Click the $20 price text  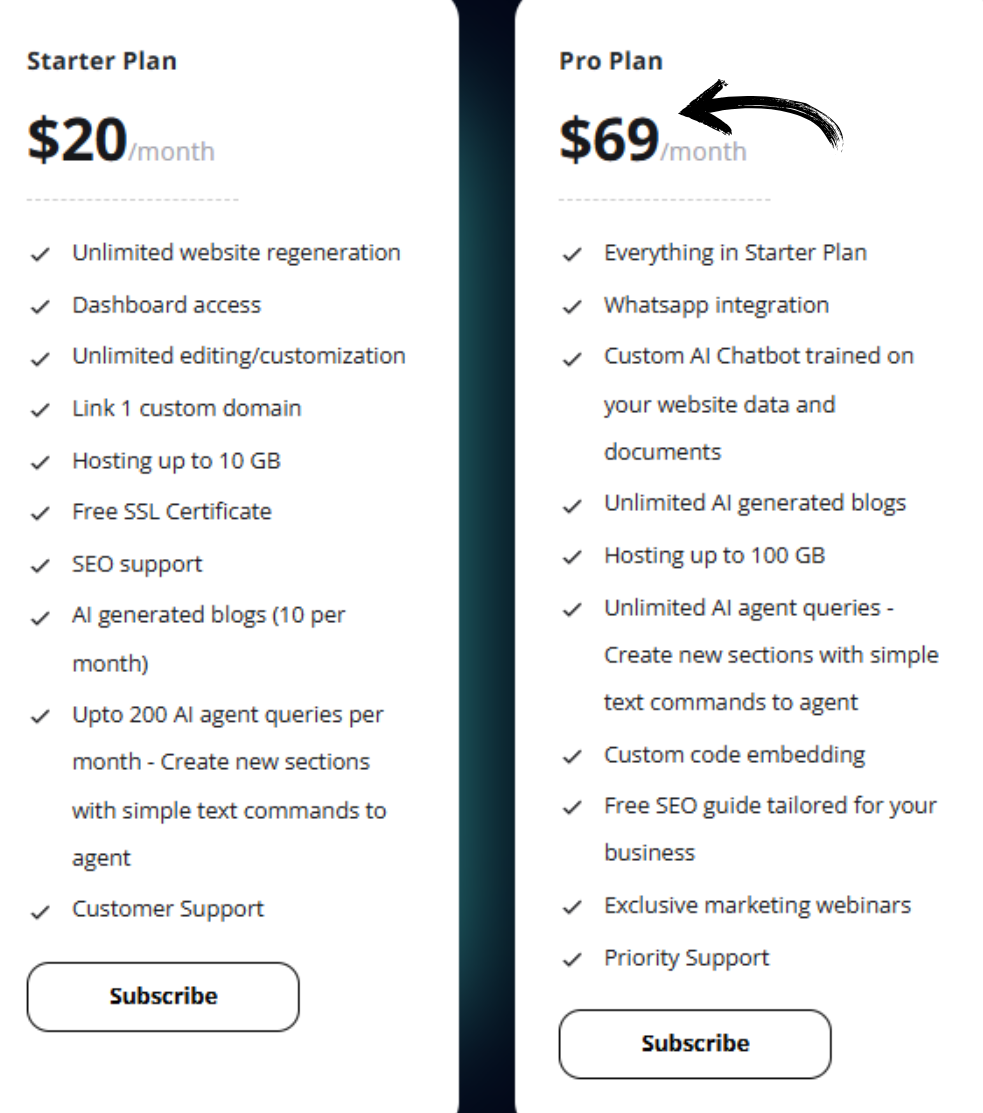click(x=77, y=138)
